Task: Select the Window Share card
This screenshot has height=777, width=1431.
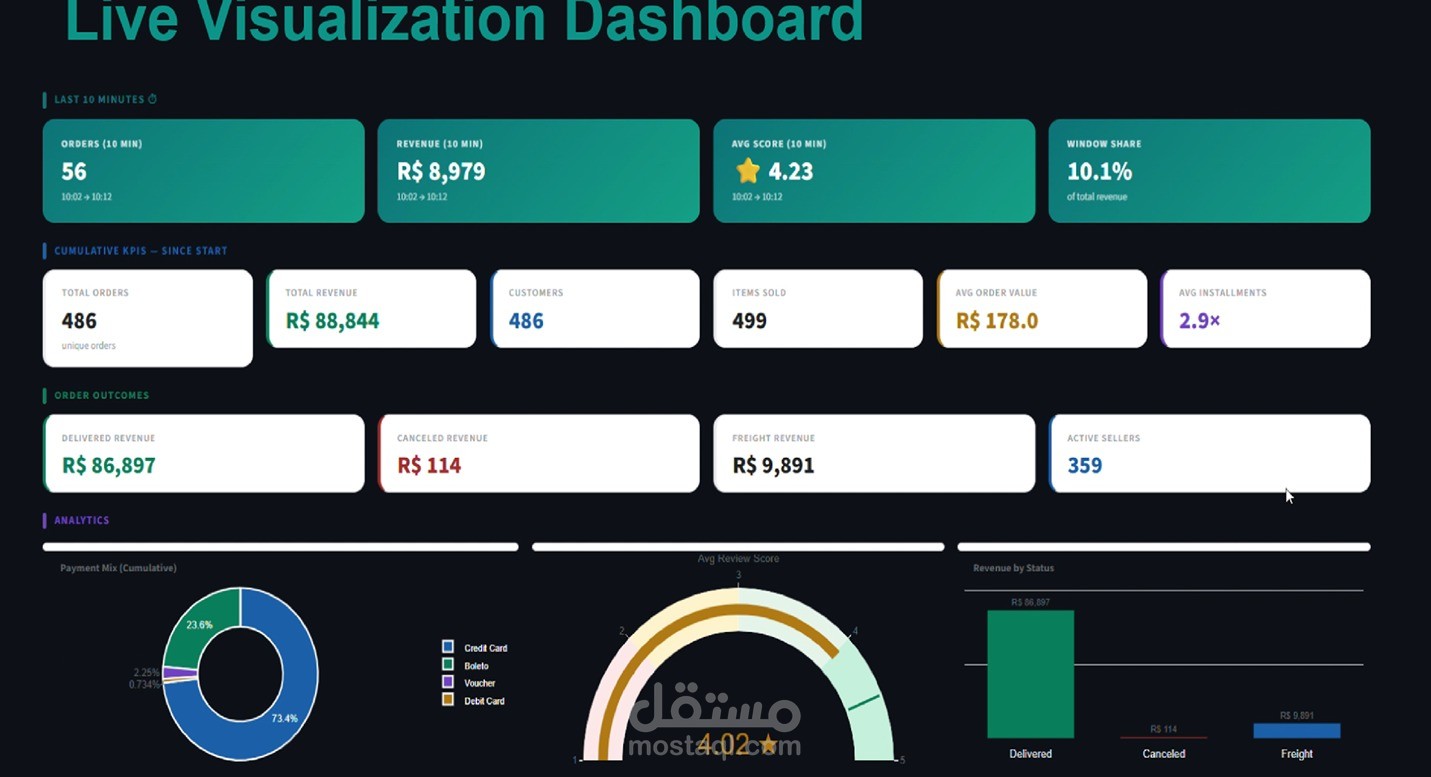Action: click(x=1209, y=171)
